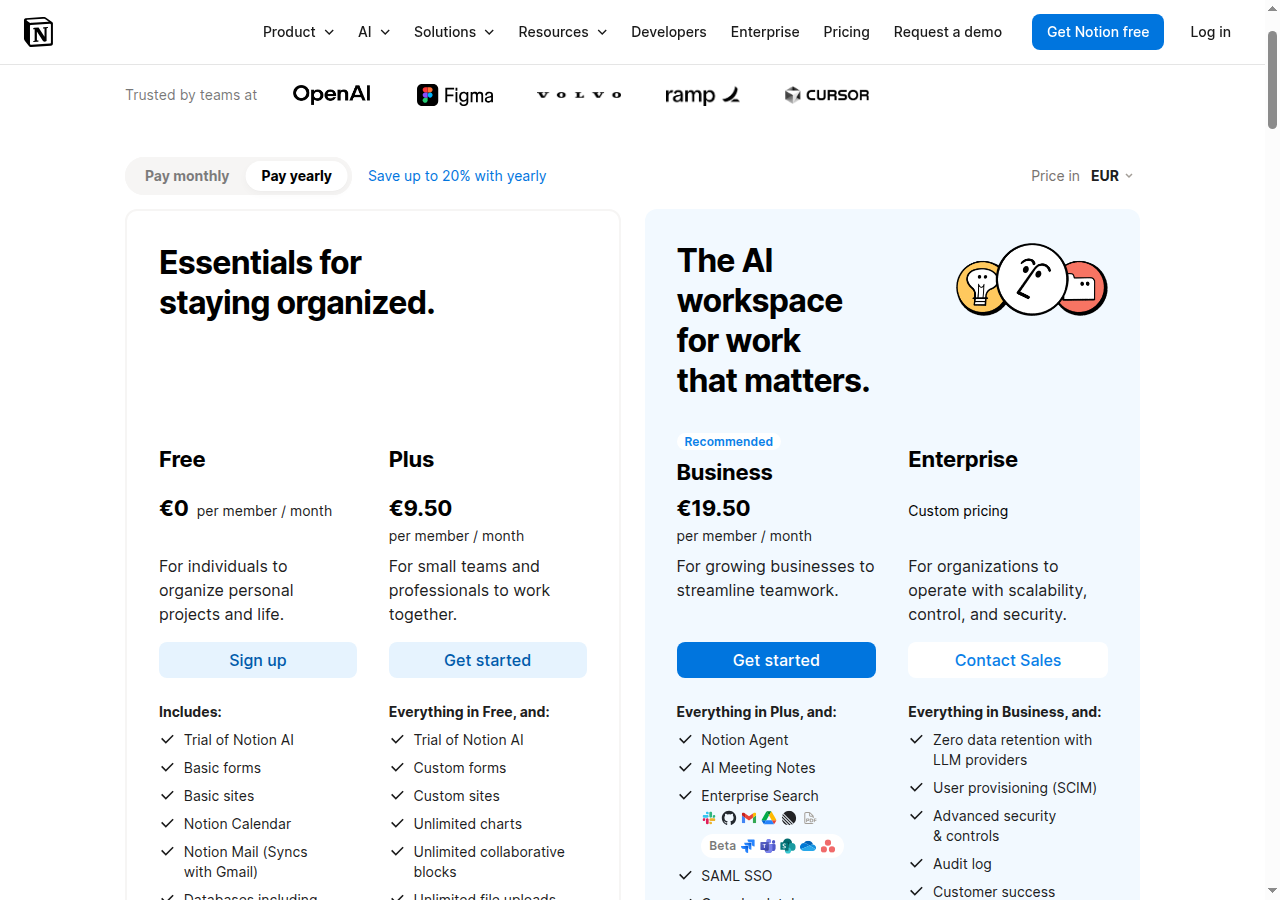Click the Cursor logo

coord(827,95)
